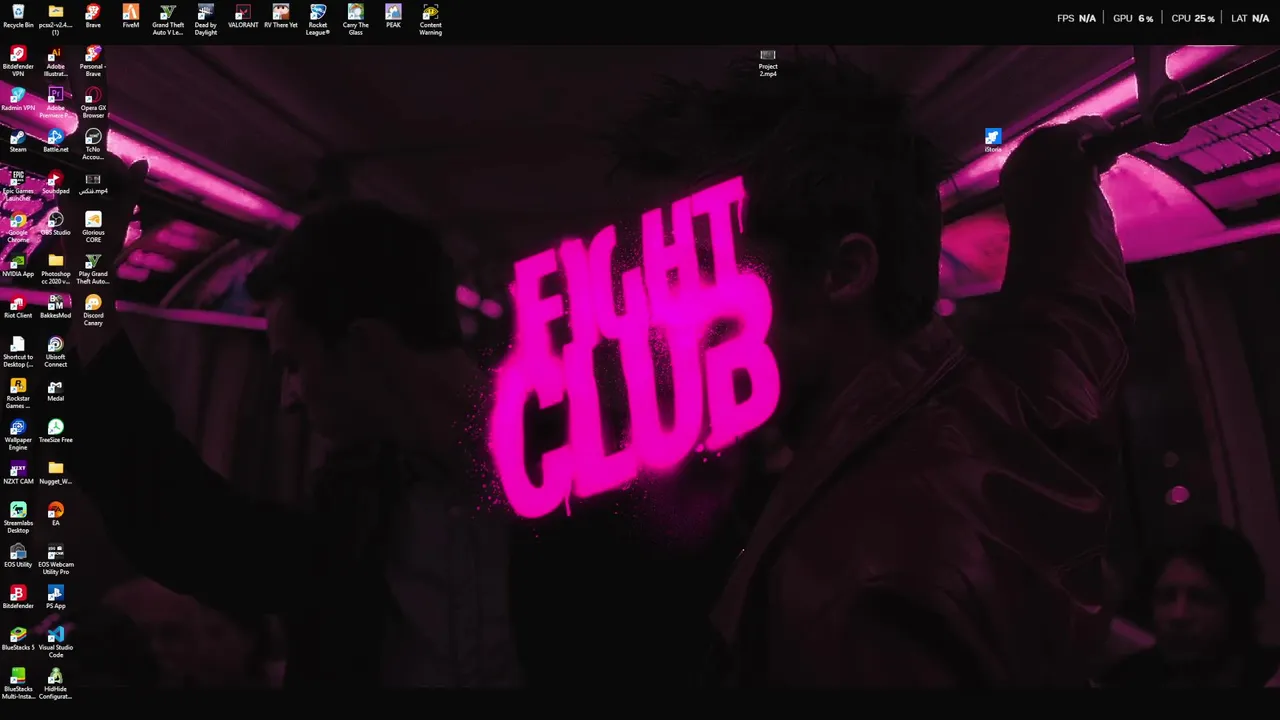
Task: Select the Soundpad shortcut
Action: point(55,183)
